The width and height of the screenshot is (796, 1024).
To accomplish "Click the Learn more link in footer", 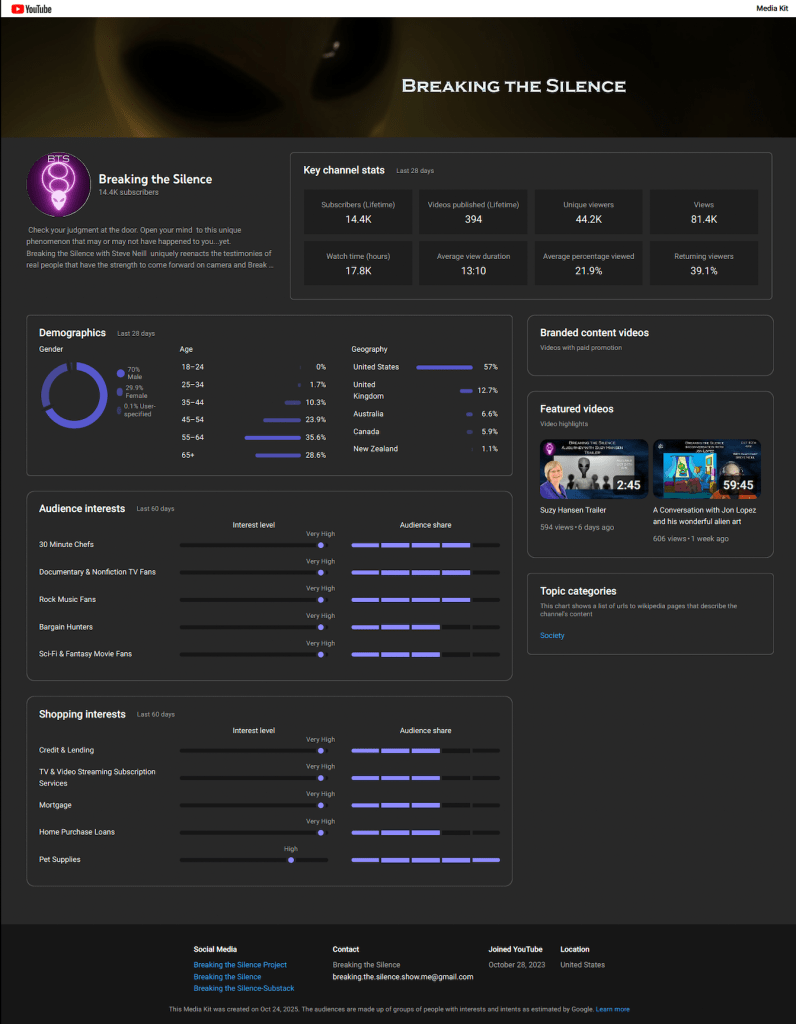I will (613, 1009).
